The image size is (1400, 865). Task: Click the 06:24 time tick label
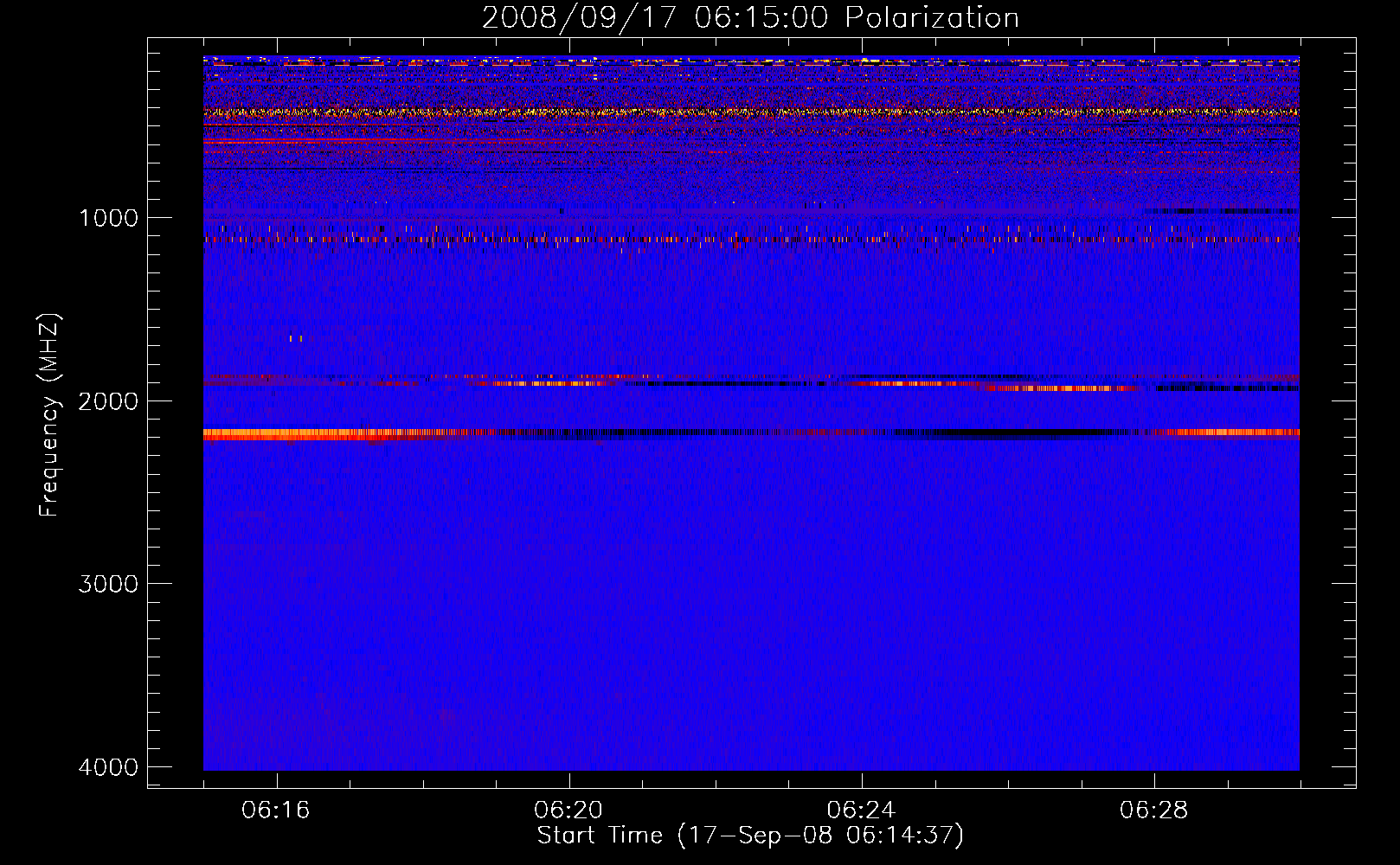tap(861, 811)
